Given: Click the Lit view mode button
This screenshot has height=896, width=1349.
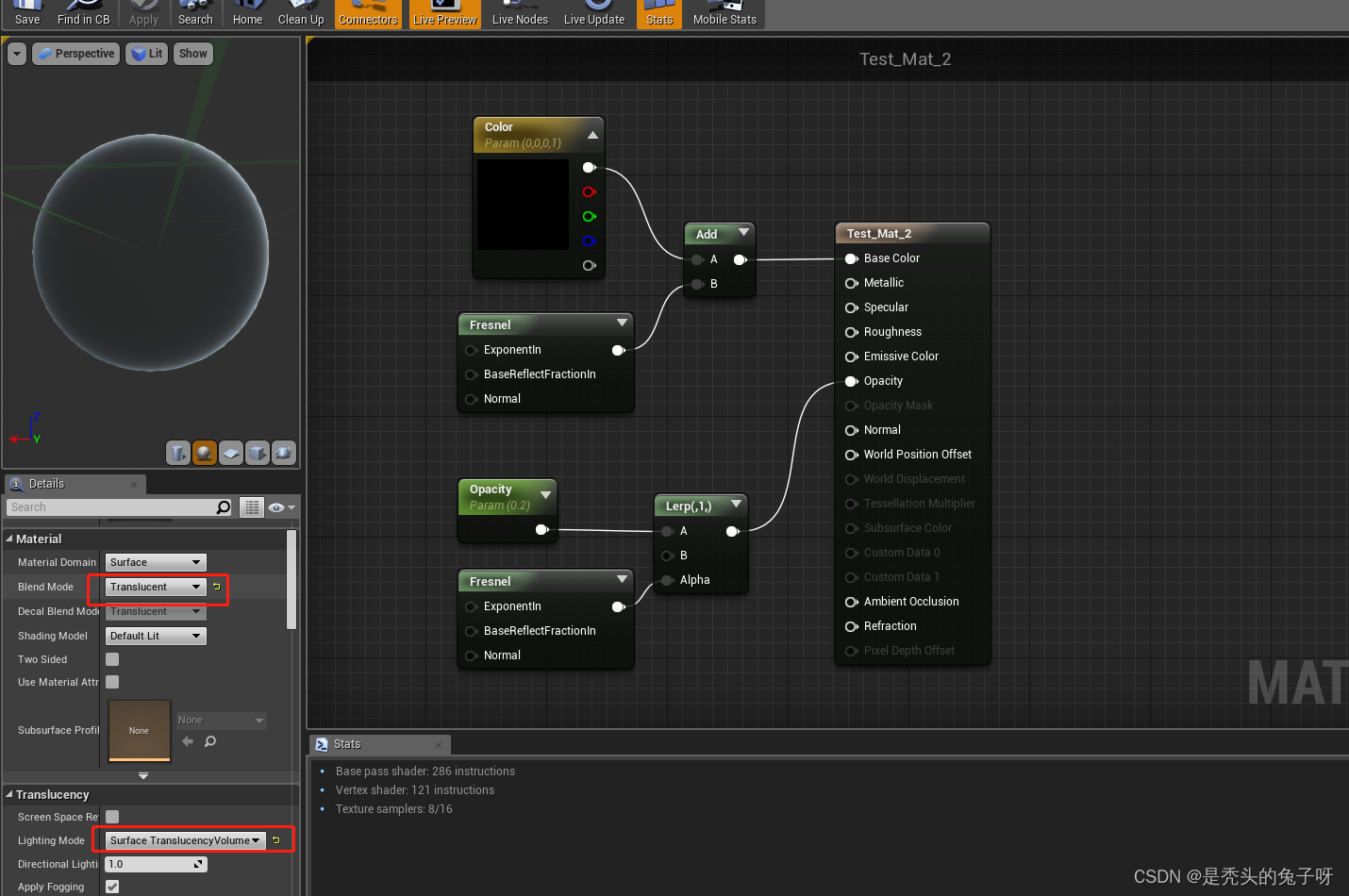Looking at the screenshot, I should click(146, 53).
